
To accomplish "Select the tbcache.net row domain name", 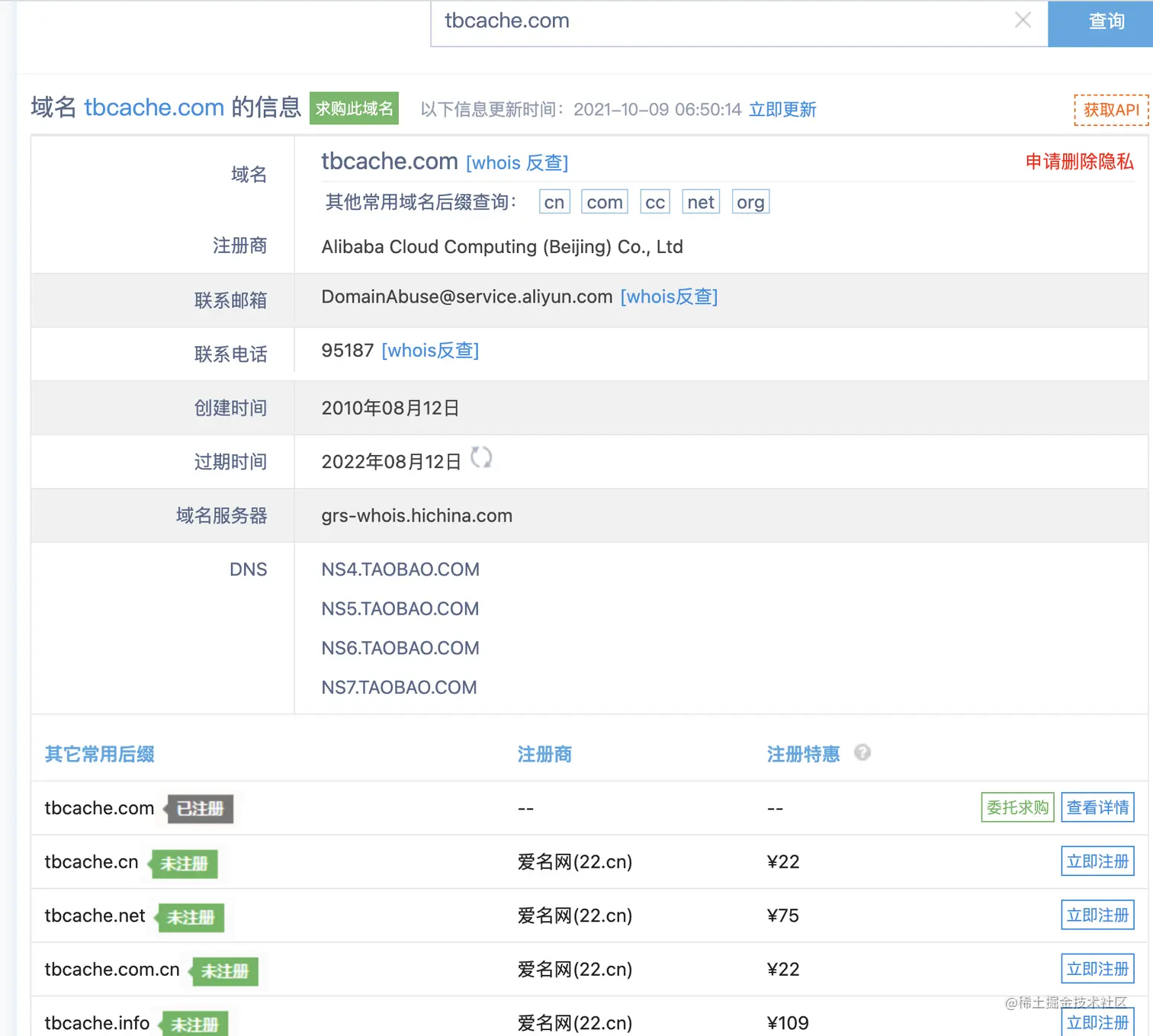I will point(95,916).
